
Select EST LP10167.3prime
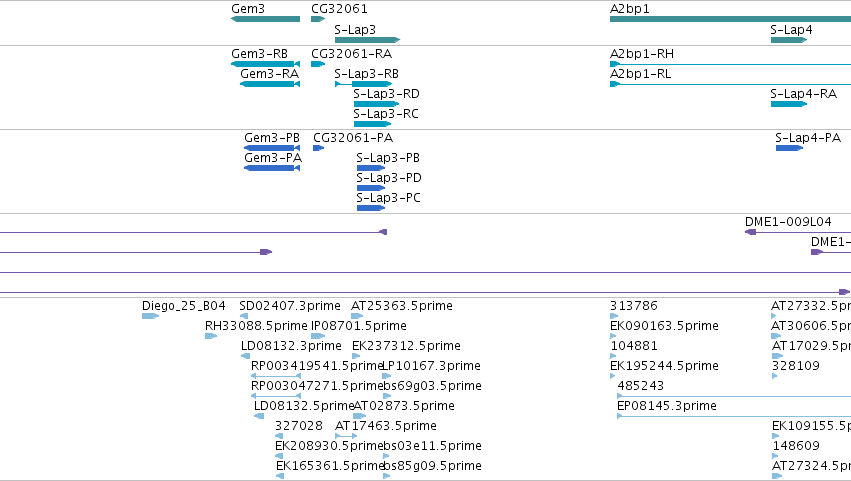(386, 376)
